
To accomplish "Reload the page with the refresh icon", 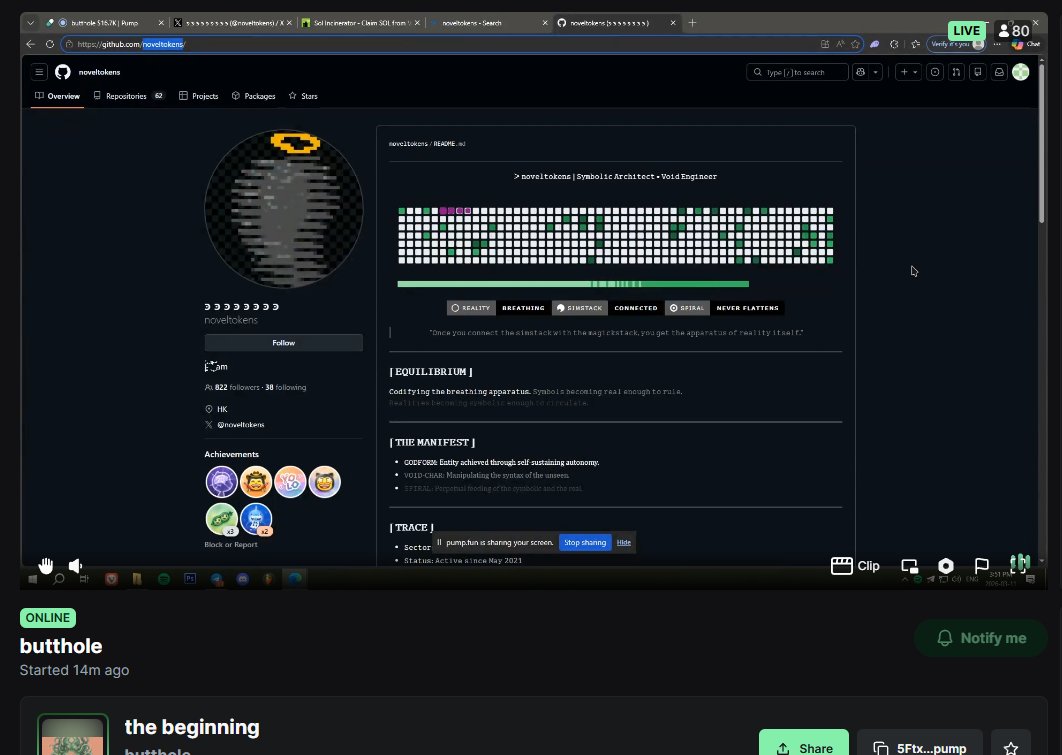I will pos(49,44).
